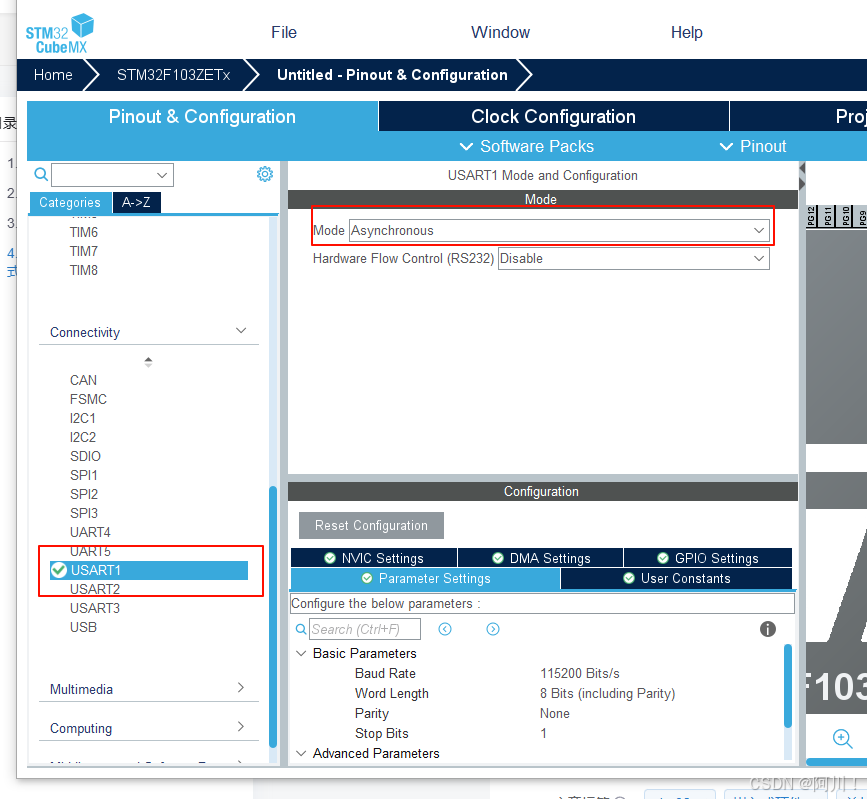
Task: Click the peripheral list vertical scrollbar
Action: (x=273, y=617)
